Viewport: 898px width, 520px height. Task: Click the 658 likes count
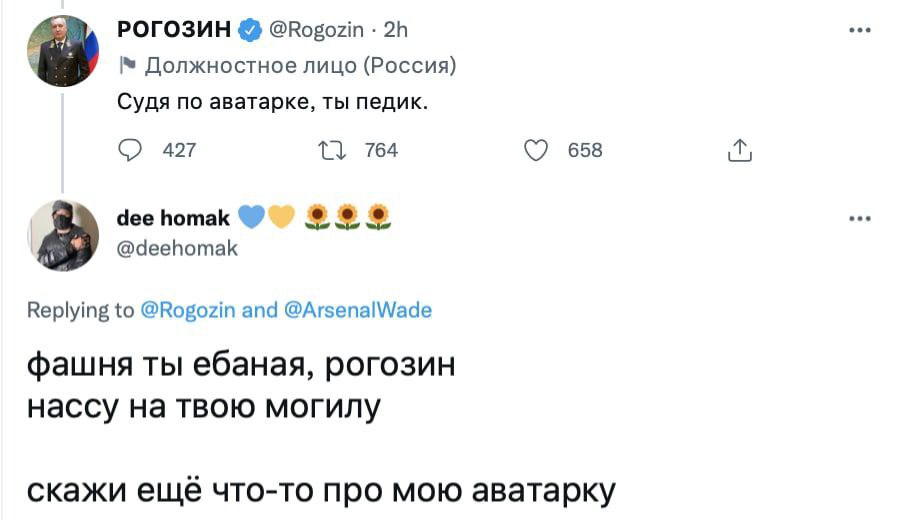coord(585,150)
